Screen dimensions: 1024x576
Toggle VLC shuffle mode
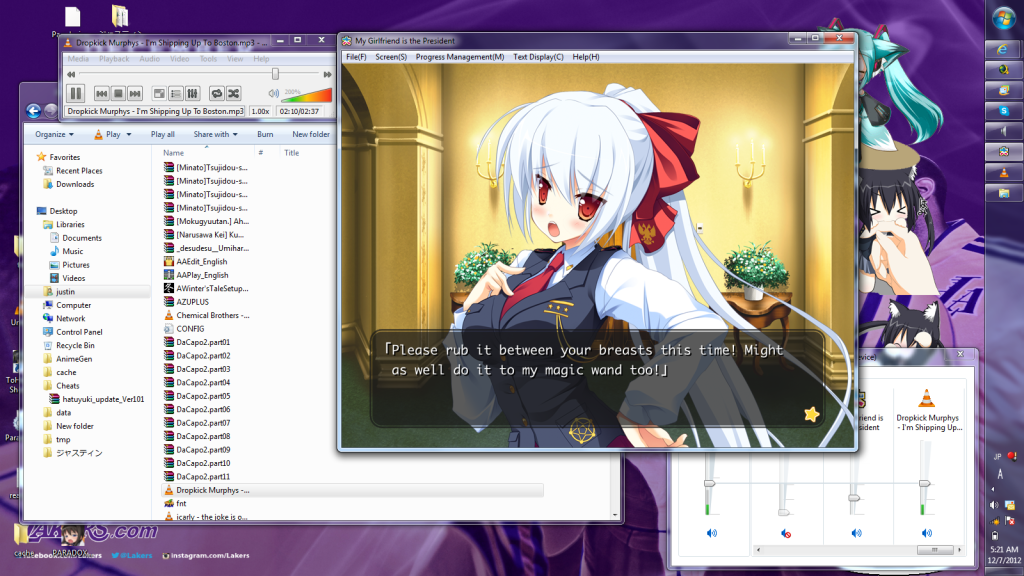(x=234, y=93)
